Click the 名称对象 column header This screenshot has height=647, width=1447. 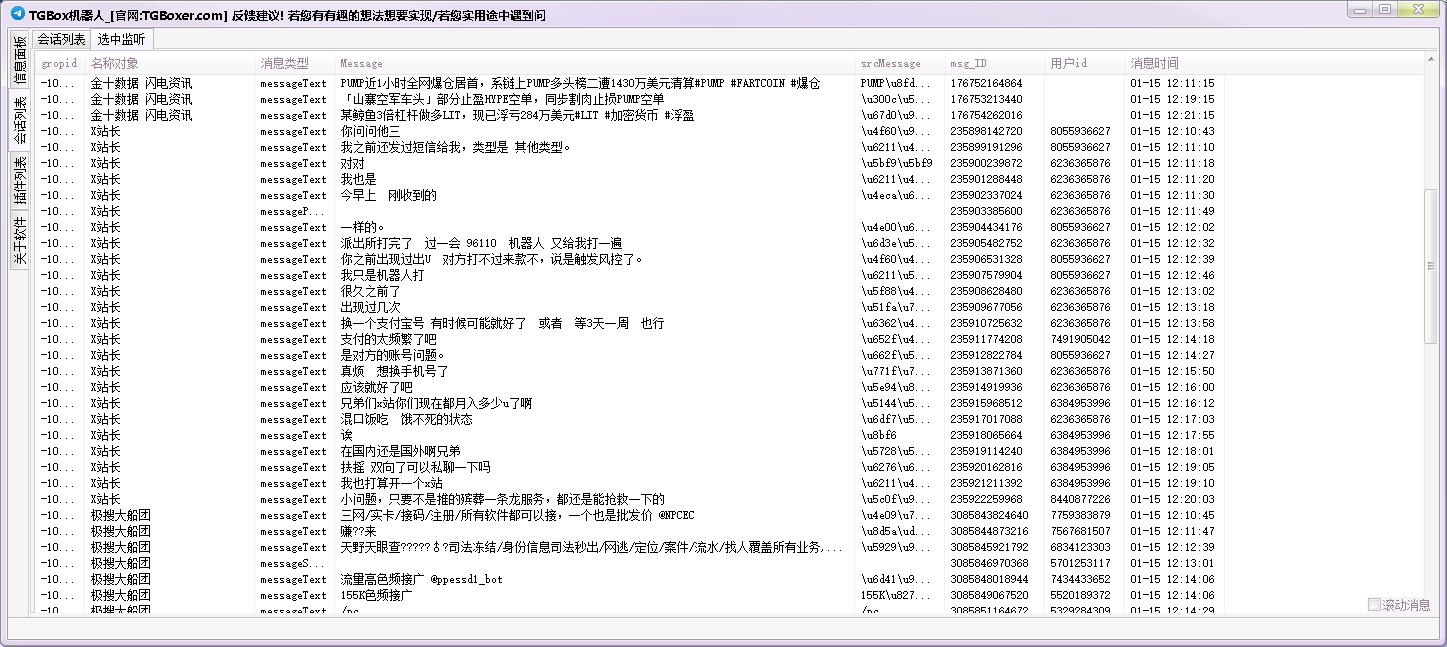click(115, 63)
